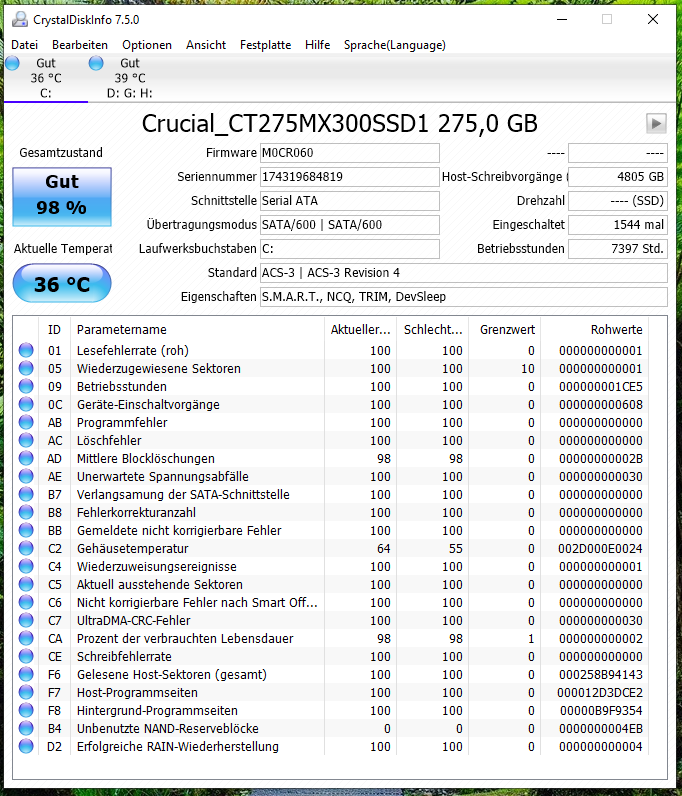
Task: Click the Betriebsstunden value 7397 Std.
Action: tap(618, 249)
